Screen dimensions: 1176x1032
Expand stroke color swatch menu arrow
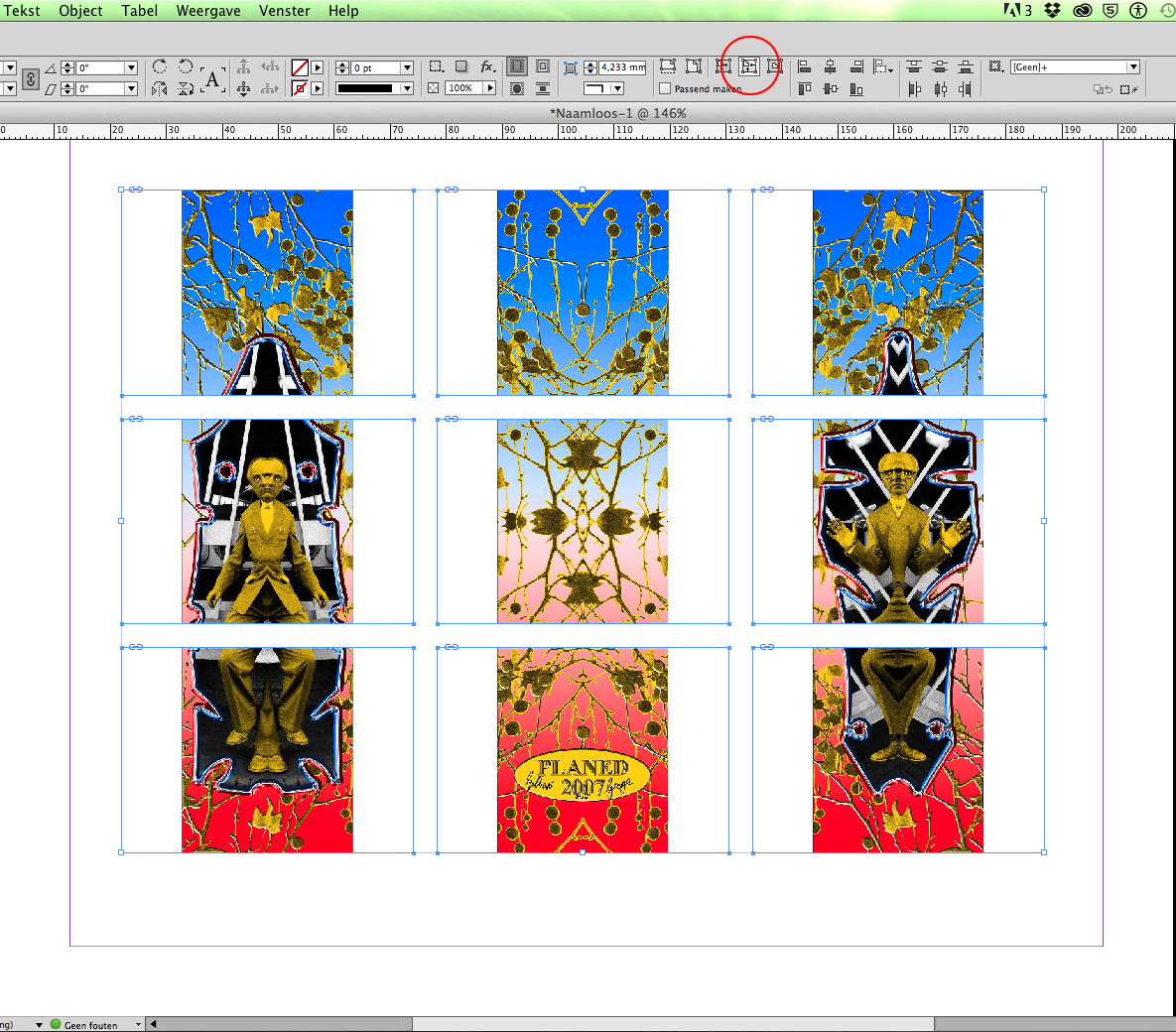click(318, 88)
